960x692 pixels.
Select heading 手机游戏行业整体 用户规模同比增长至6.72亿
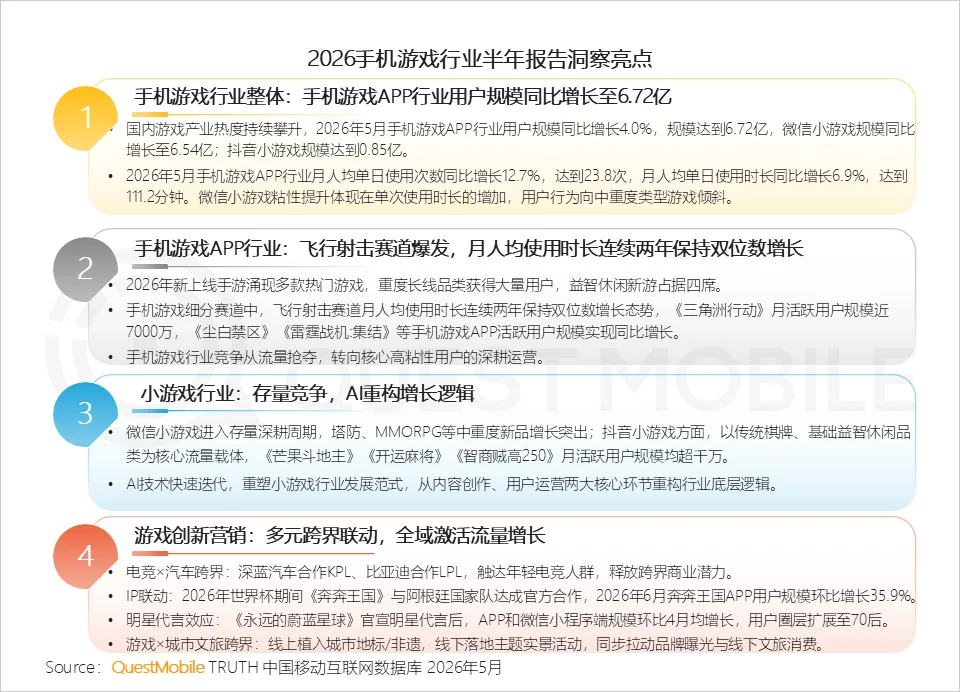point(403,96)
